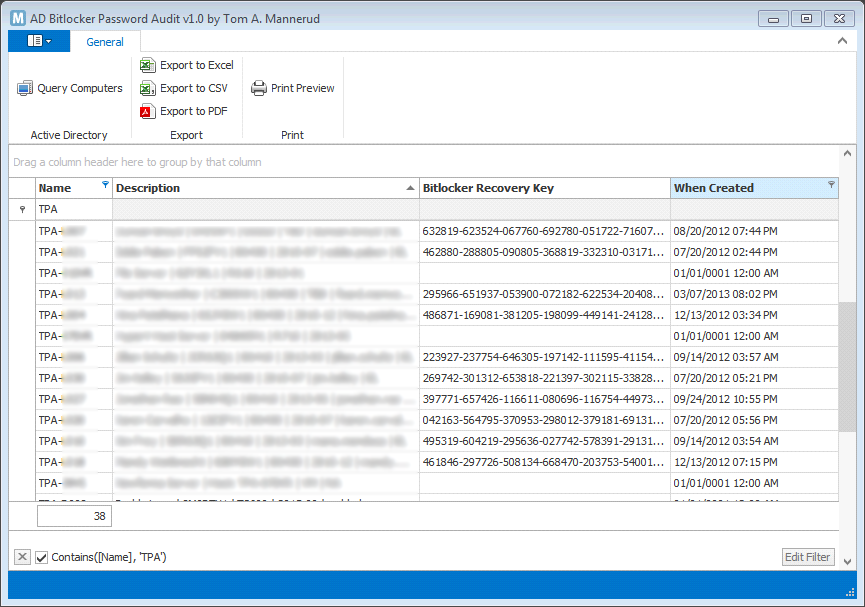Image resolution: width=865 pixels, height=607 pixels.
Task: Click the date 12/13/2012 07:15 PM
Action: tap(725, 462)
